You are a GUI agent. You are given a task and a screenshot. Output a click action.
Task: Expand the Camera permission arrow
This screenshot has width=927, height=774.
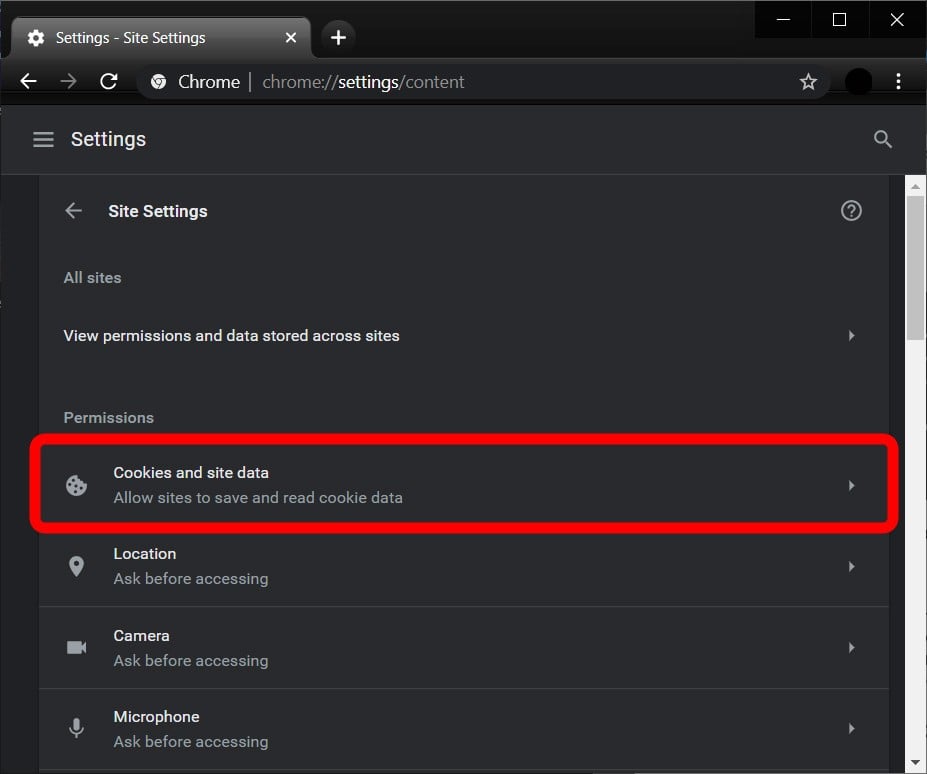pos(851,647)
